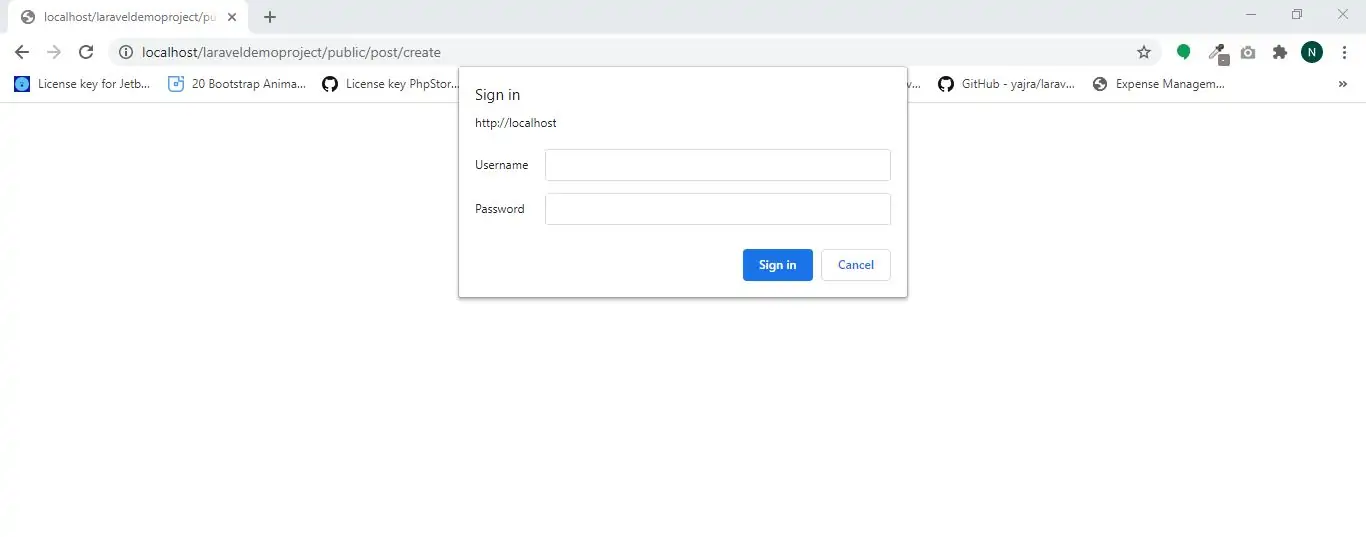Reload the page with the refresh icon
Screen dimensions: 1366x537
(86, 52)
